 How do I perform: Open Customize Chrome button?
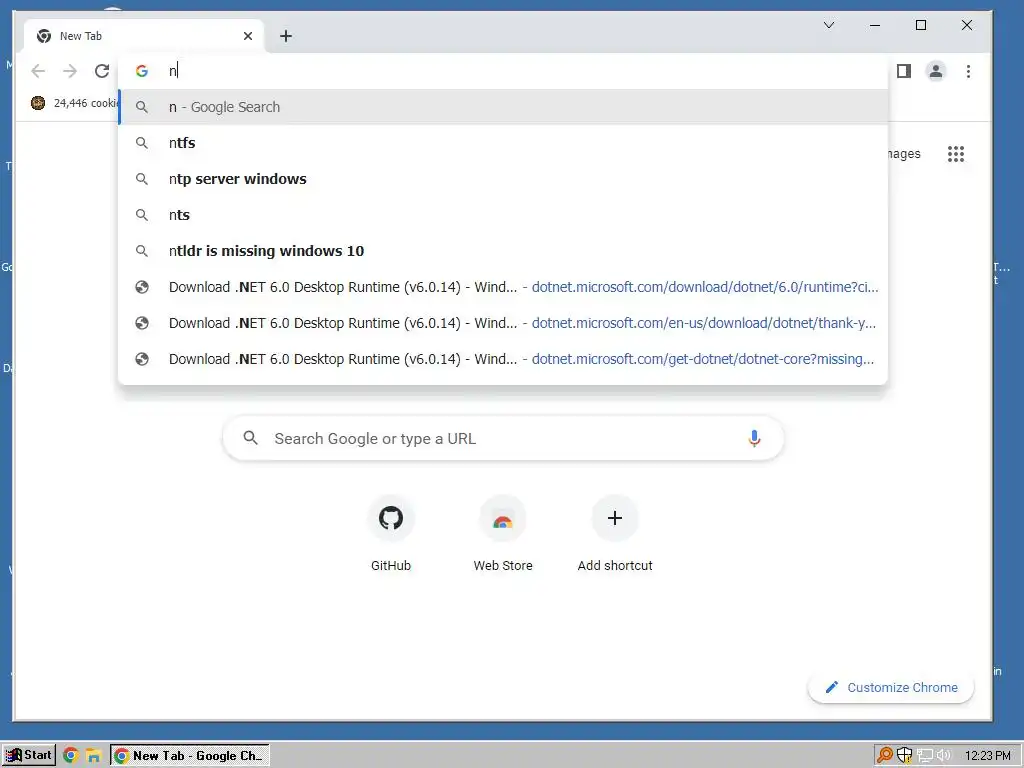[891, 688]
